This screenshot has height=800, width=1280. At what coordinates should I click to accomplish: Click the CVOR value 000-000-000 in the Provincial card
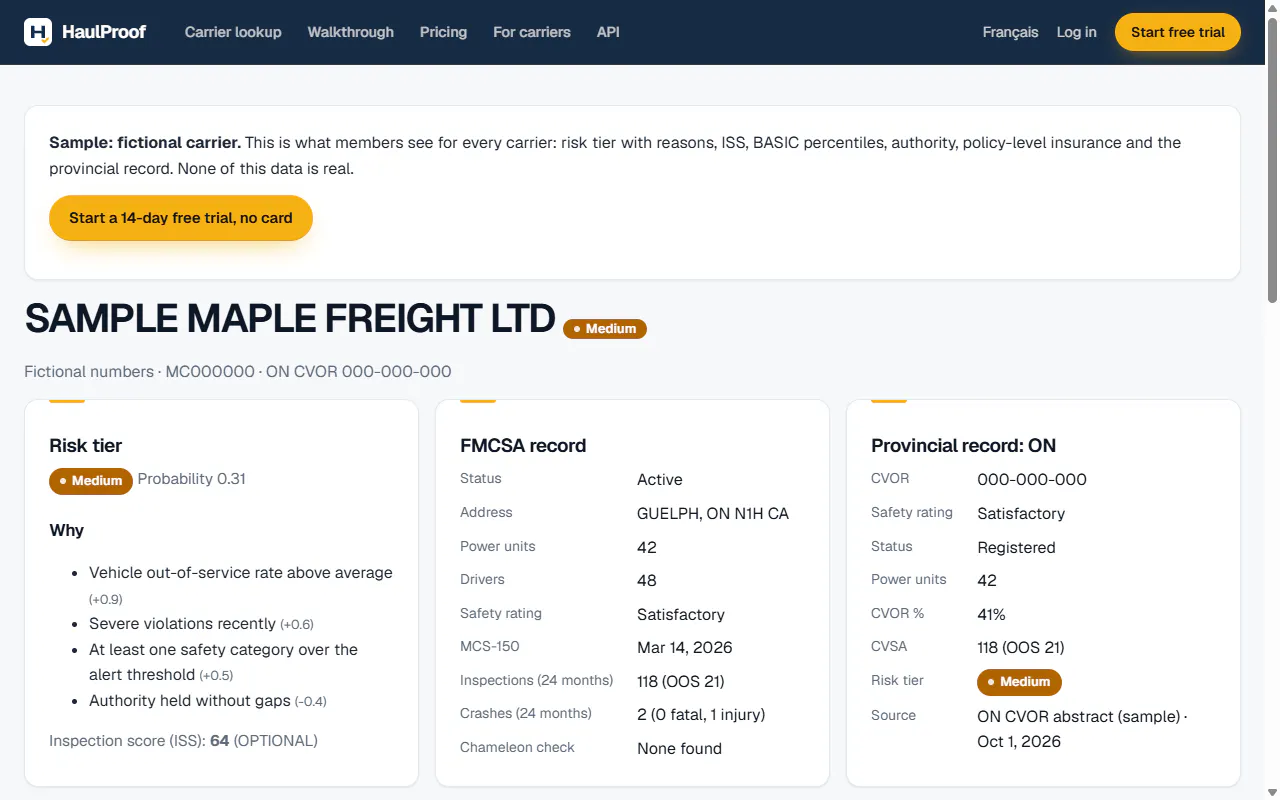point(1032,480)
